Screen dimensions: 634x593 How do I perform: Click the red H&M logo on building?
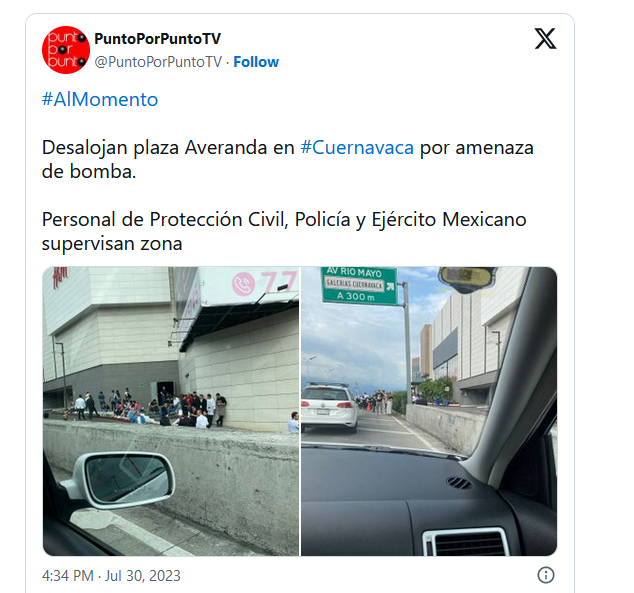(60, 277)
